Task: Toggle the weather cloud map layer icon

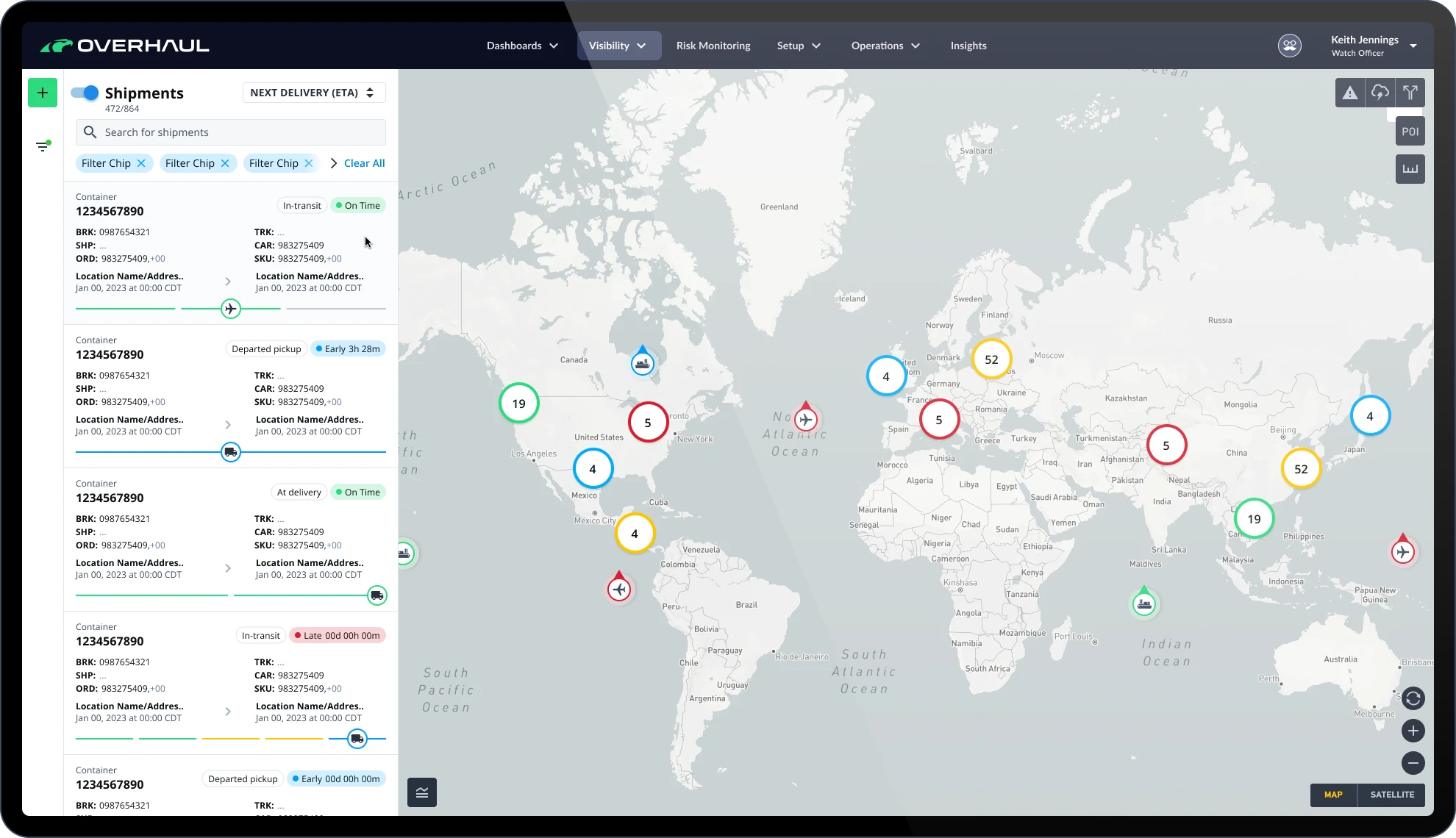Action: tap(1380, 93)
